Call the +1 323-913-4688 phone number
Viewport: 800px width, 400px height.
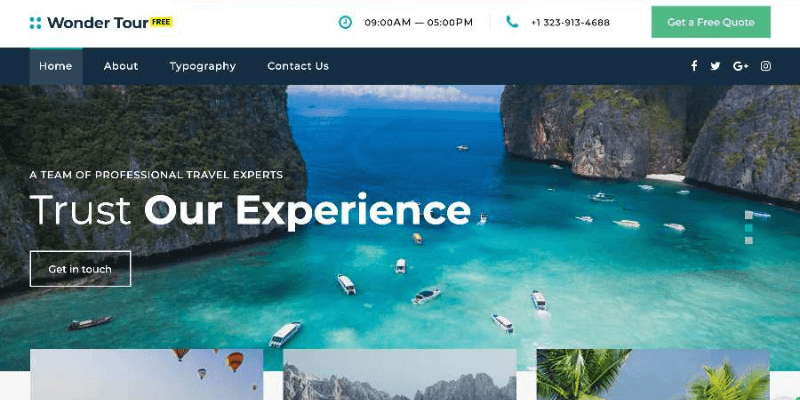tap(570, 22)
